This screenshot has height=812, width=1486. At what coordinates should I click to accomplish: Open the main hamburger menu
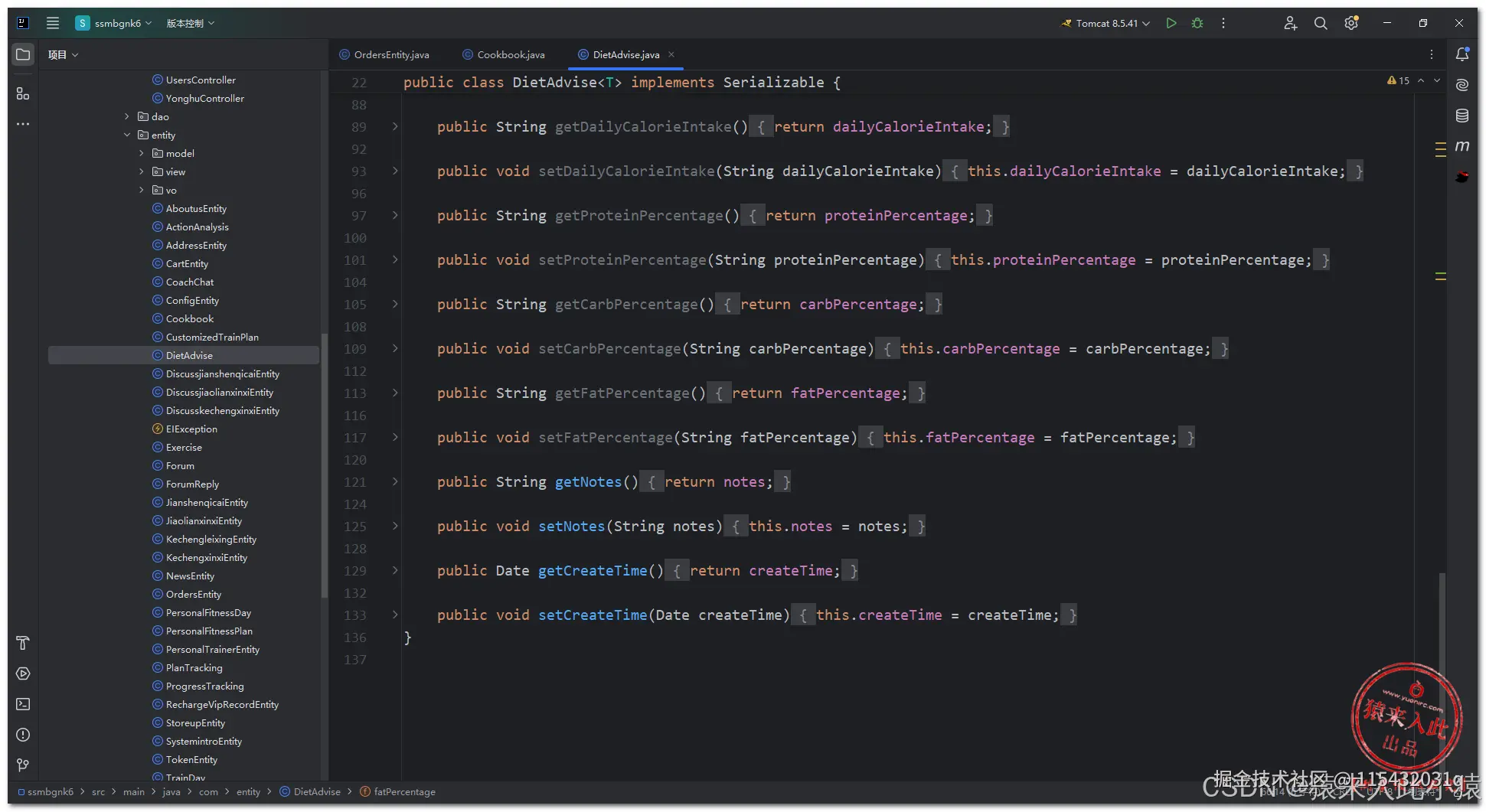(x=53, y=23)
